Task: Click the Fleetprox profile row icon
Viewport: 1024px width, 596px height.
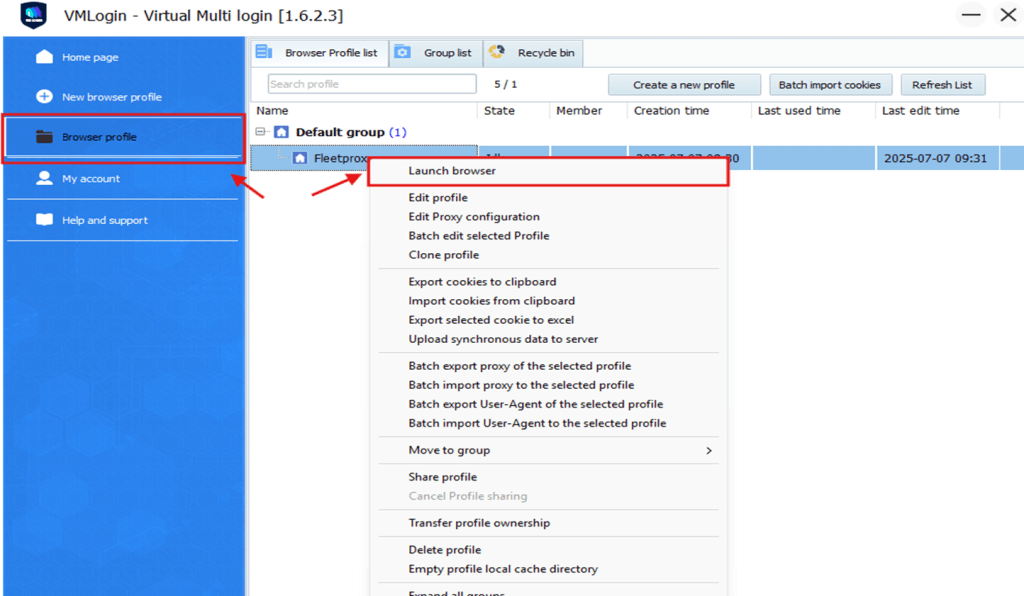Action: (x=300, y=158)
